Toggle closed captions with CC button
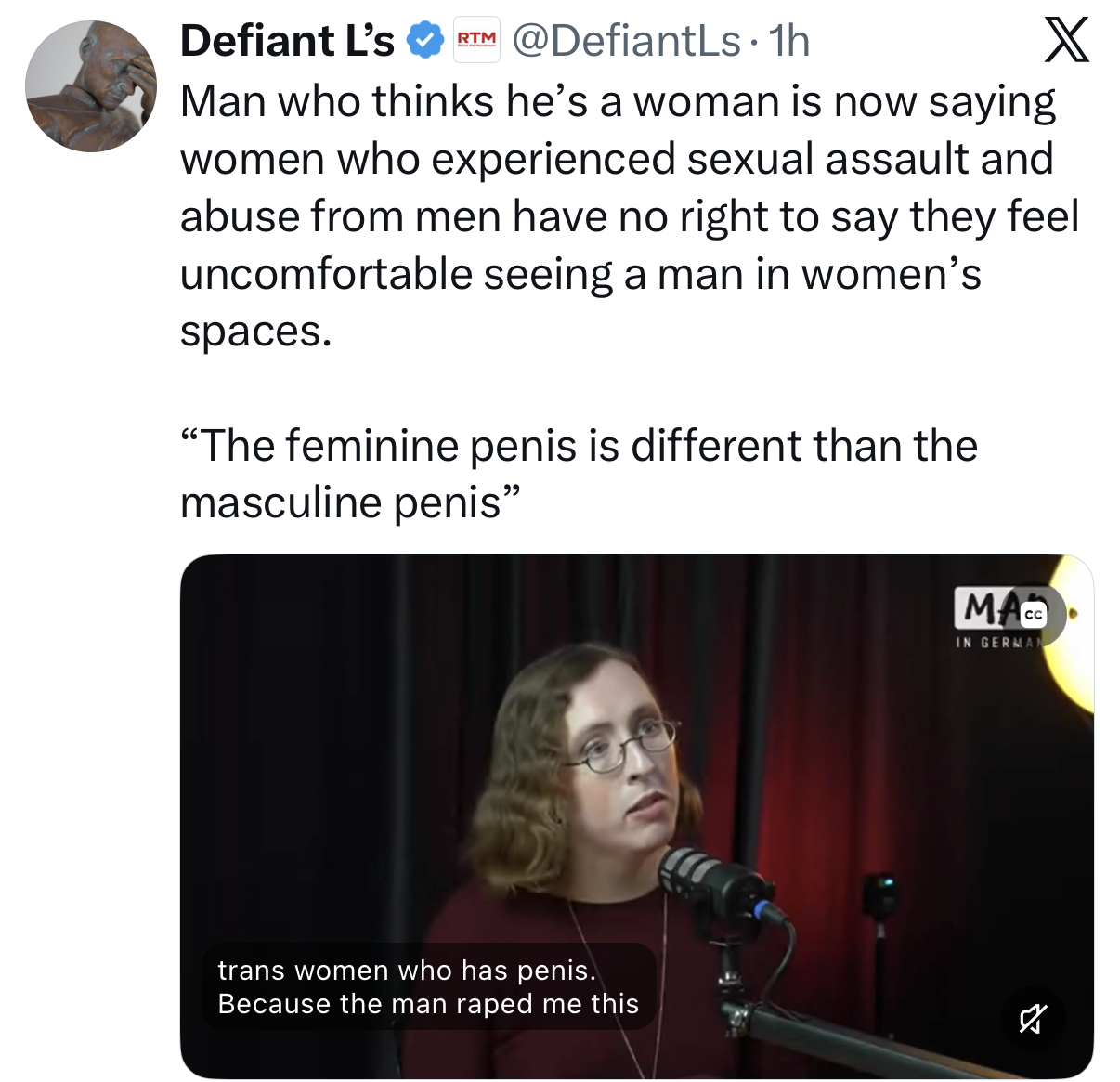This screenshot has height=1082, width=1120. pos(1033,615)
